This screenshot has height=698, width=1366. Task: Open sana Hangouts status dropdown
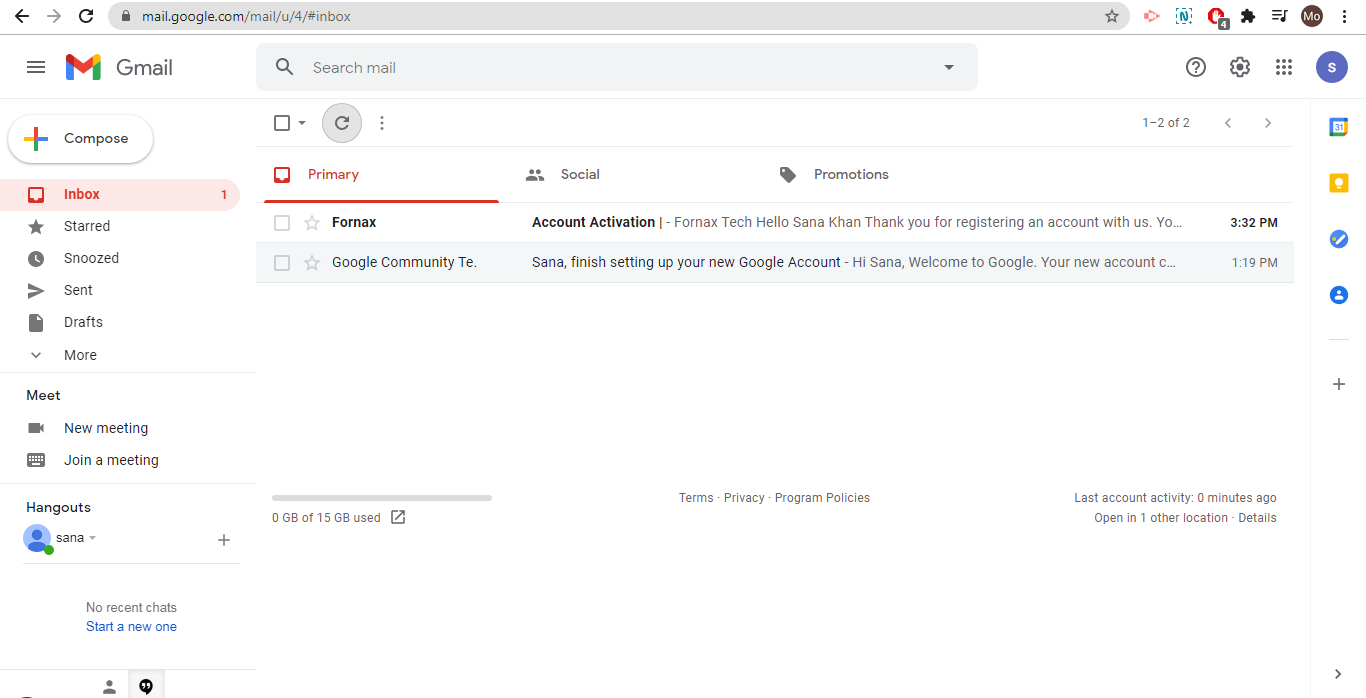coord(93,538)
